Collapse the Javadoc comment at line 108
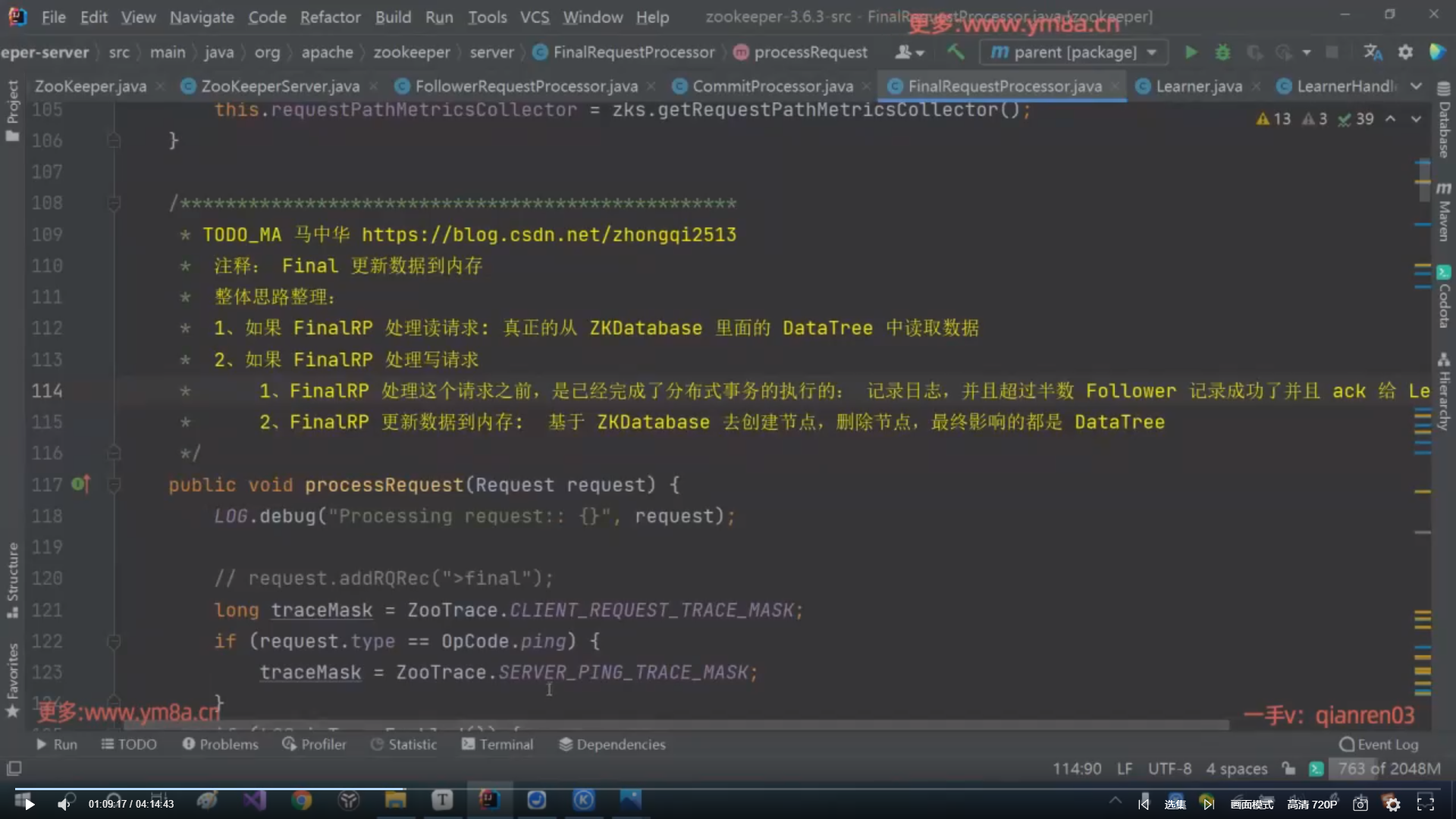Screen dimensions: 1456x819 click(114, 203)
